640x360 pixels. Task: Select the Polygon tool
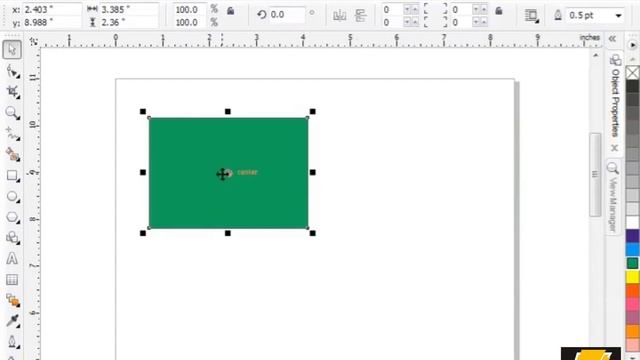(x=12, y=217)
